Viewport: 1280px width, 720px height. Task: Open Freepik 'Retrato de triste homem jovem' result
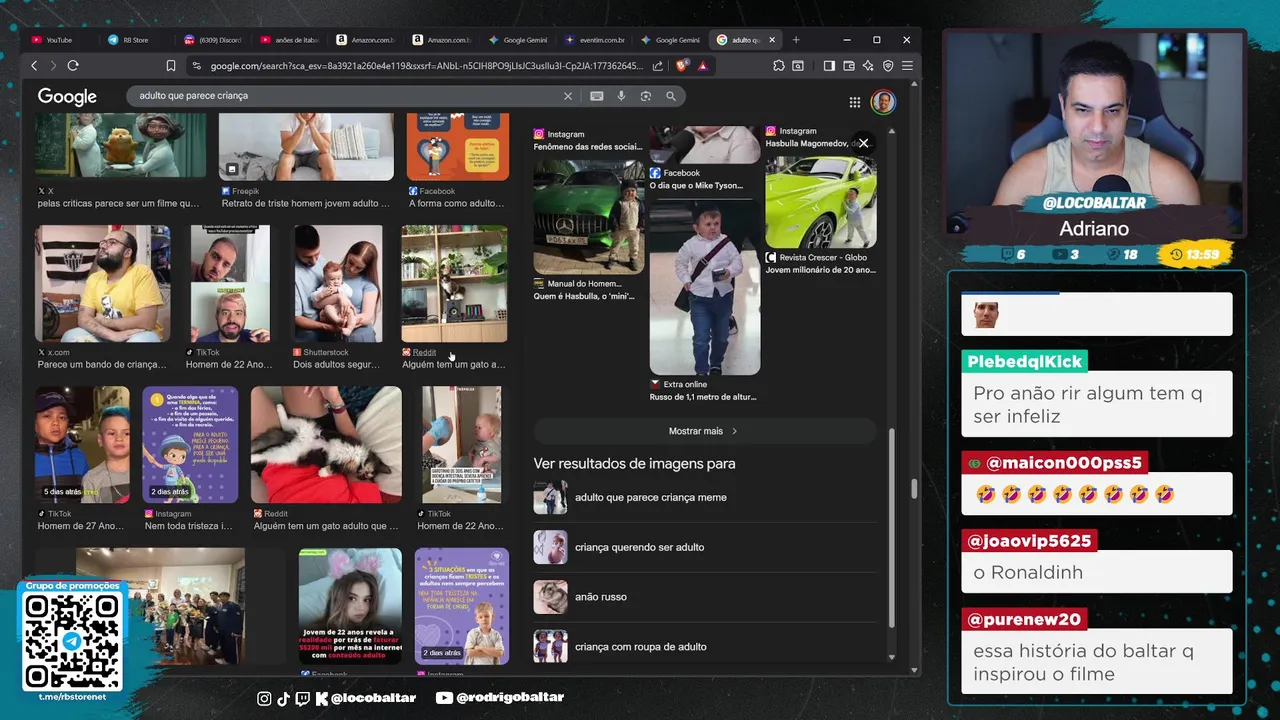click(306, 147)
